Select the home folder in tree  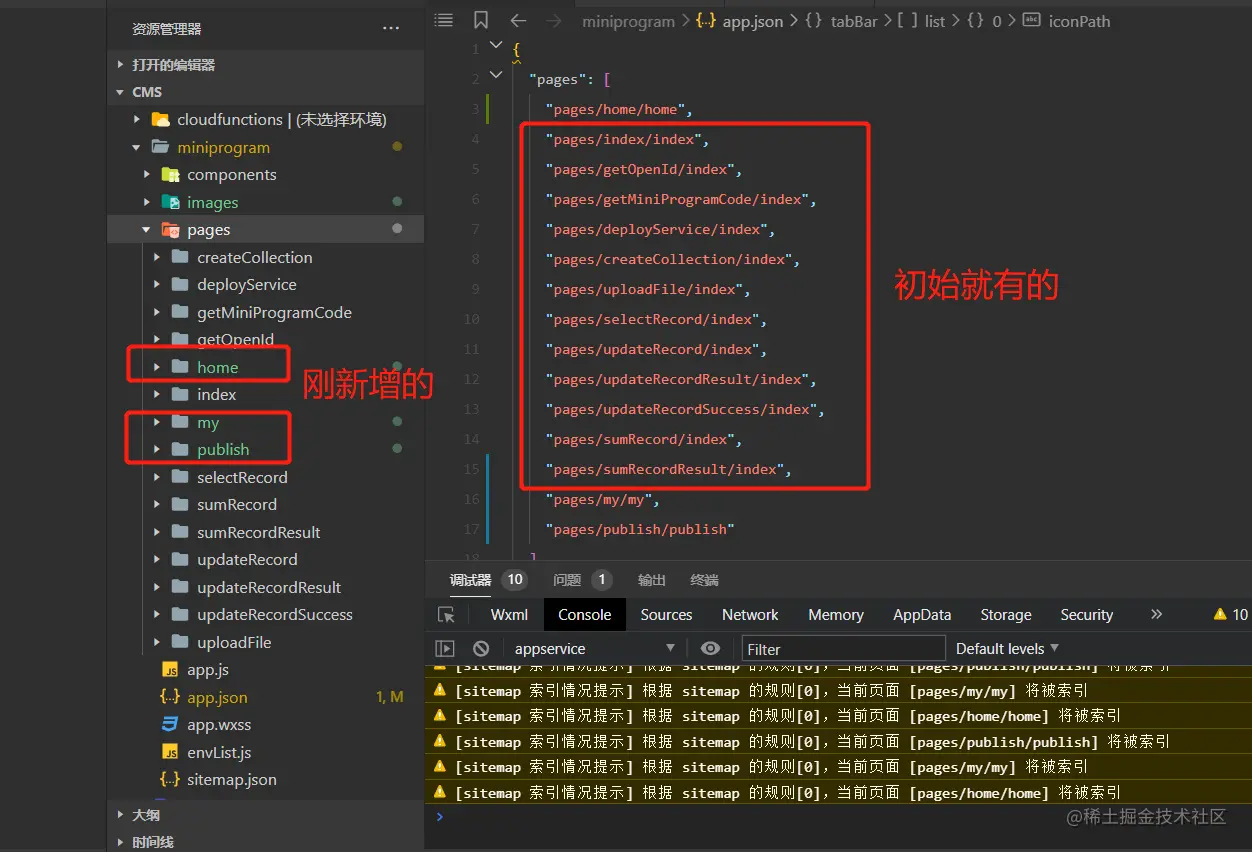tap(217, 367)
